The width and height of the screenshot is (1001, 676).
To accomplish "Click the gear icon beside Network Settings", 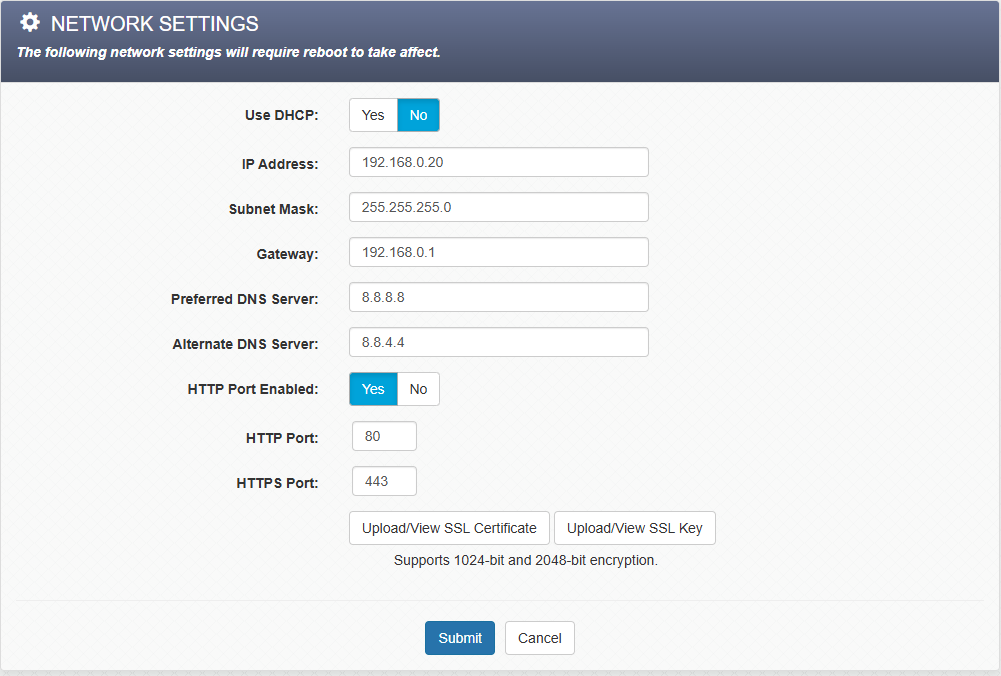I will click(30, 23).
